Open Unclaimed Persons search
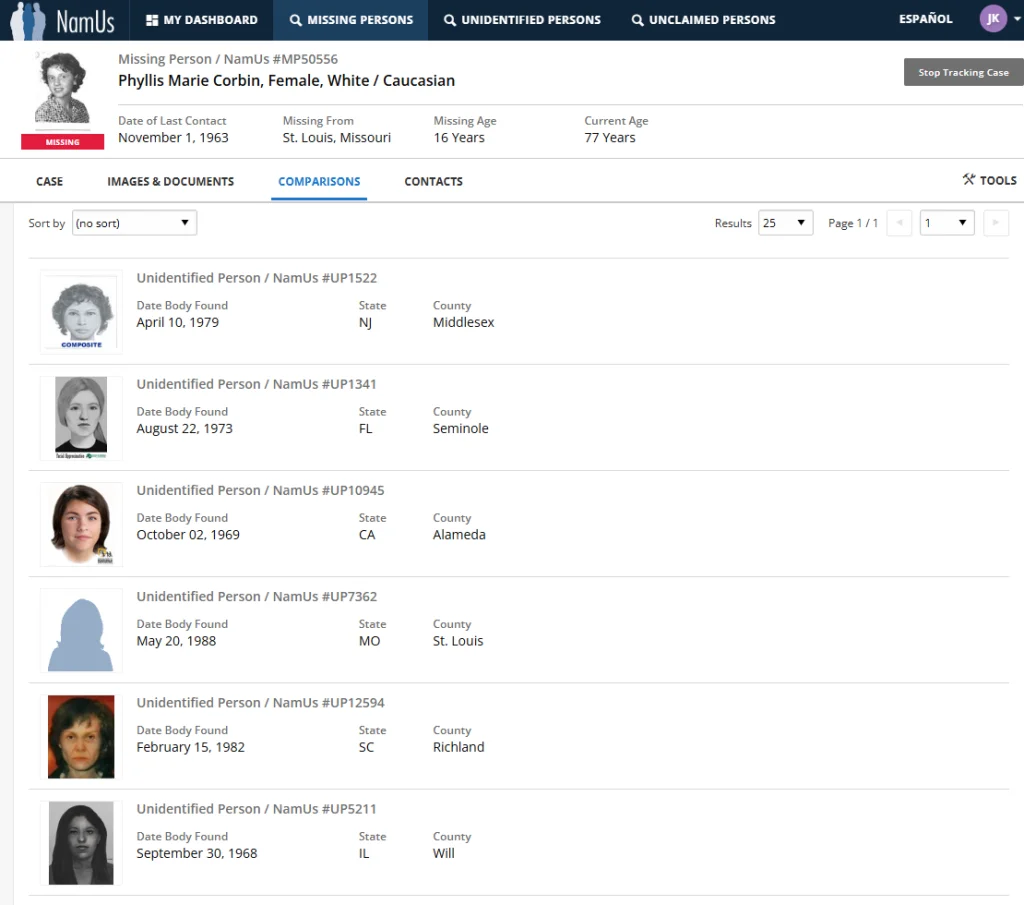The height and width of the screenshot is (905, 1024). point(703,20)
